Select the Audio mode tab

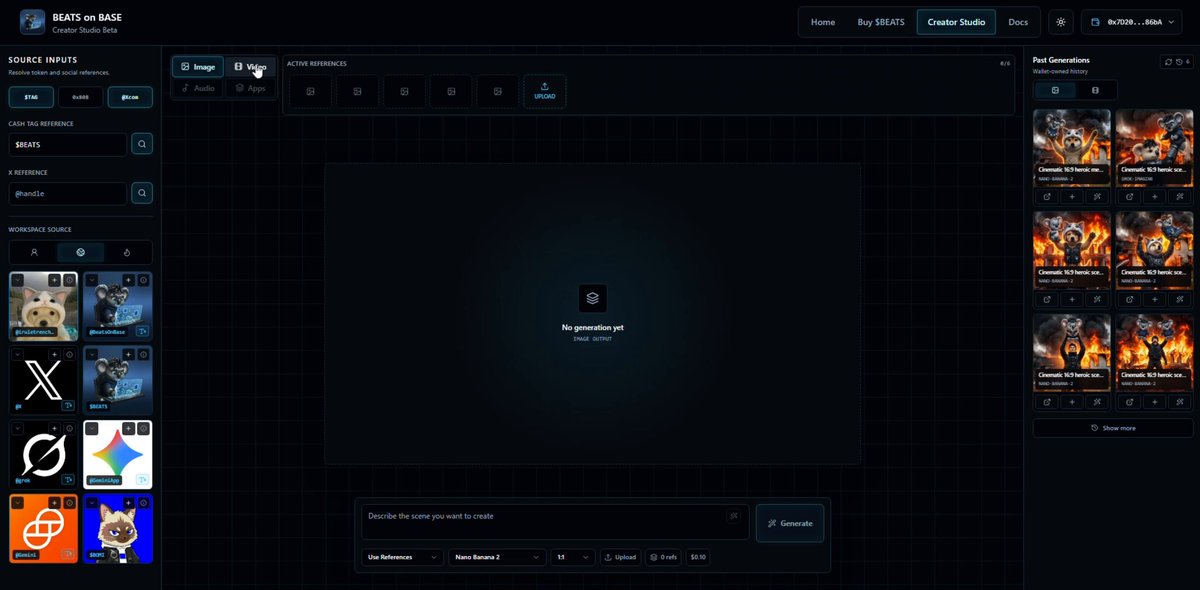coord(198,88)
